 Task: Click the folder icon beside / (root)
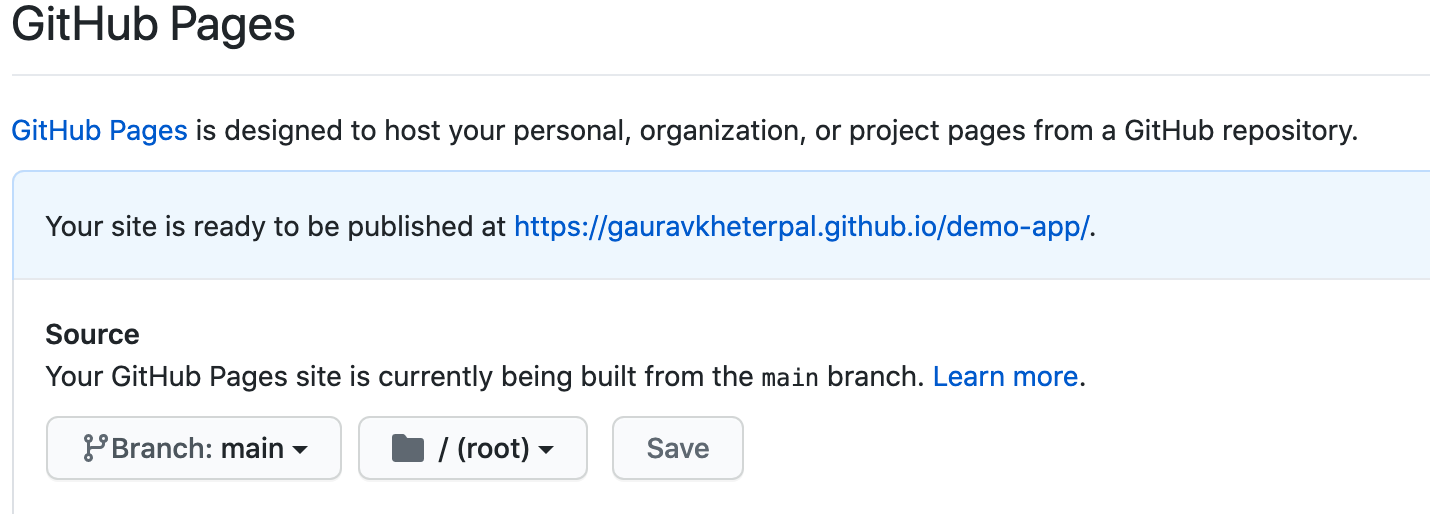point(408,448)
